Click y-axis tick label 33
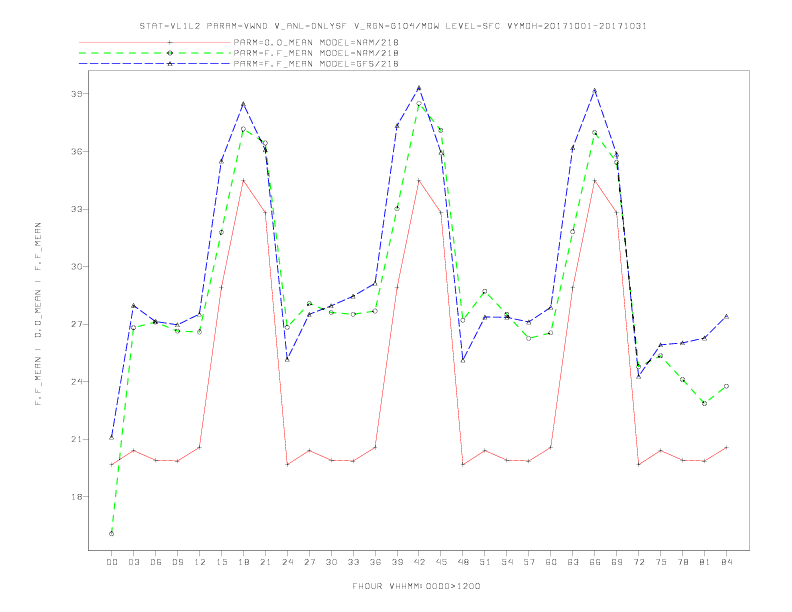792x612 pixels. tap(76, 209)
